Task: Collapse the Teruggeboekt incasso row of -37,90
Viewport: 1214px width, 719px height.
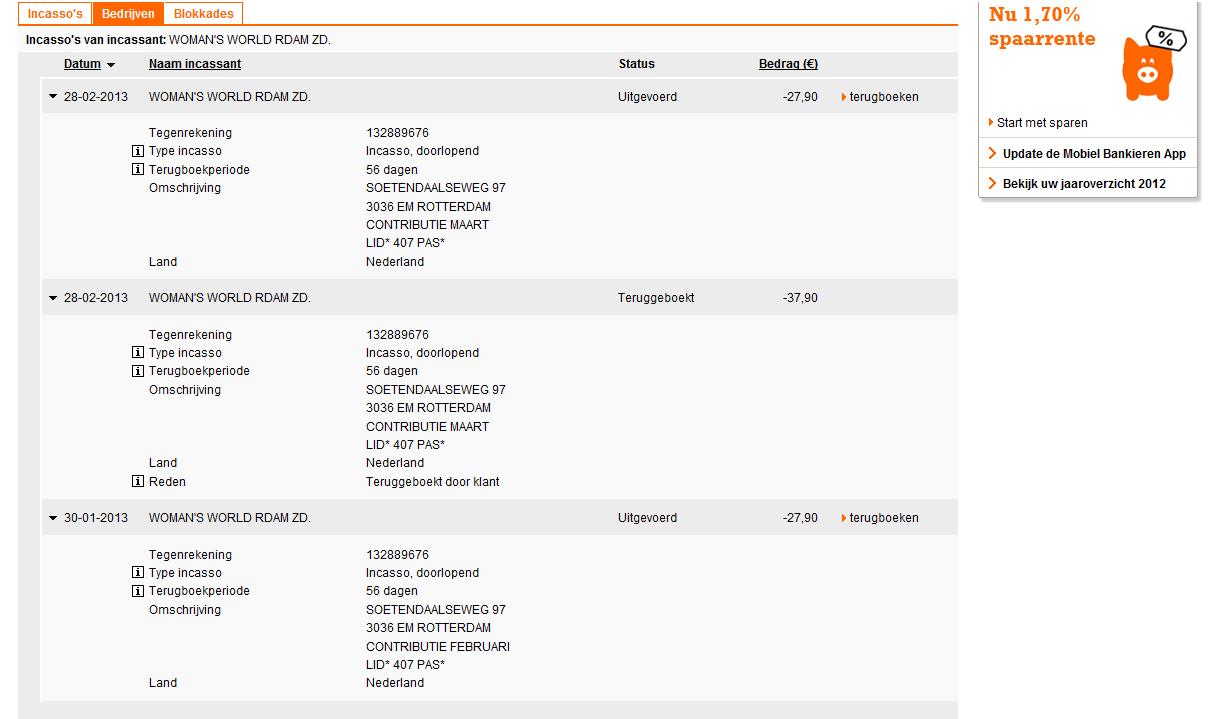Action: pos(53,298)
